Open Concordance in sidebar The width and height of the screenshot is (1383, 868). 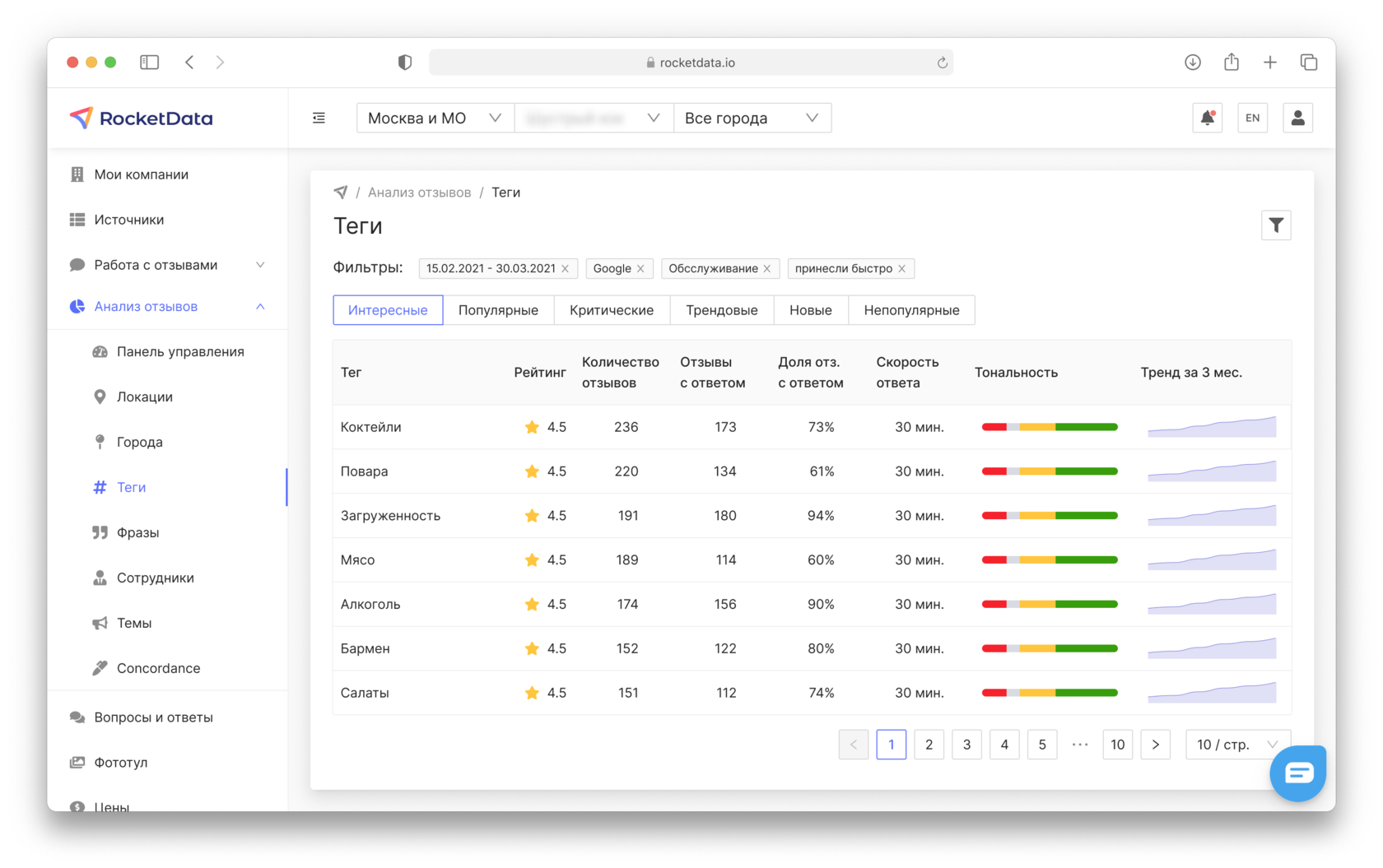tap(168, 668)
